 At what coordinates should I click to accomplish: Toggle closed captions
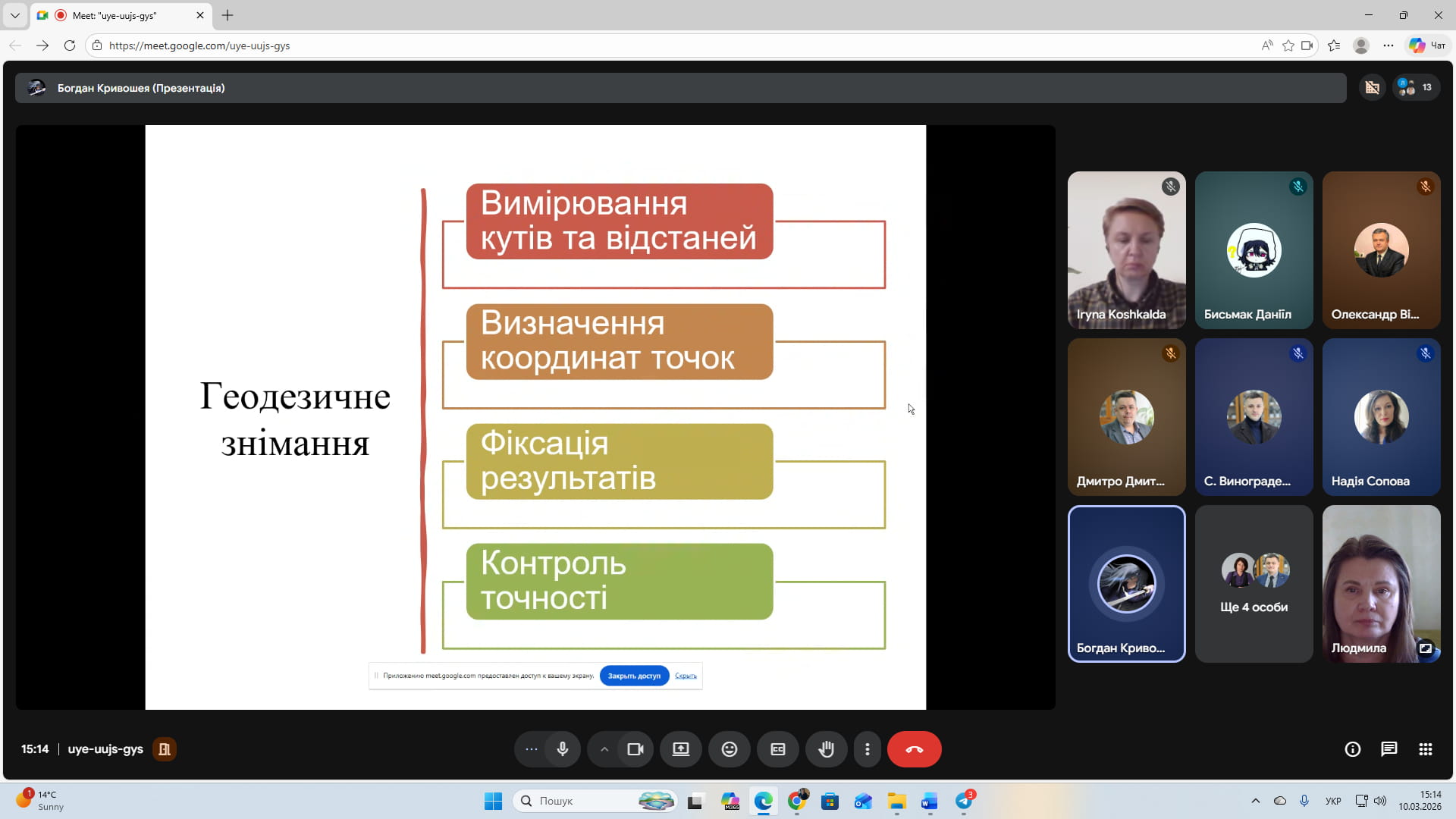[777, 749]
